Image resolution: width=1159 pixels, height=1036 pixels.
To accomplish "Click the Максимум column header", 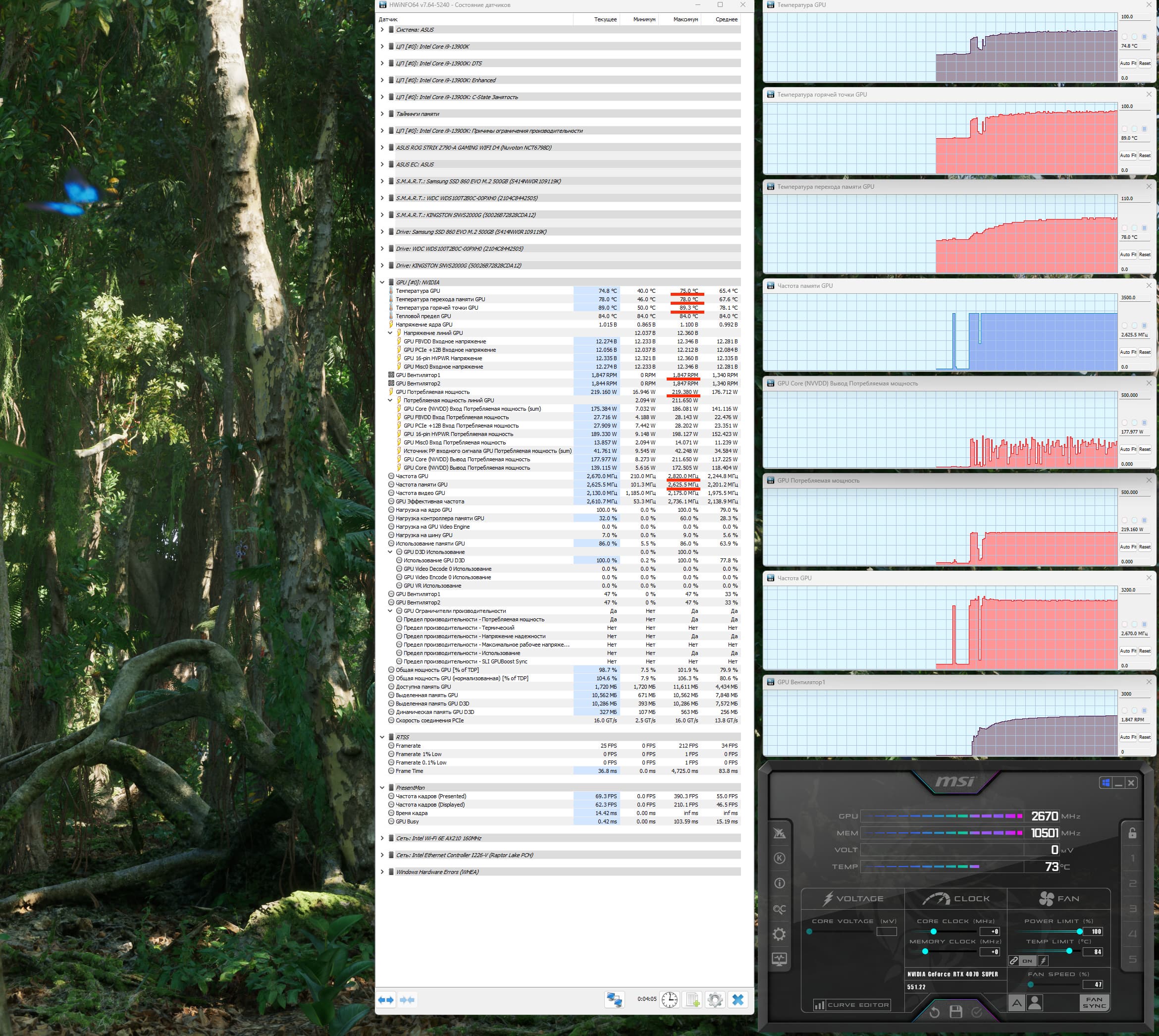I will pyautogui.click(x=685, y=19).
